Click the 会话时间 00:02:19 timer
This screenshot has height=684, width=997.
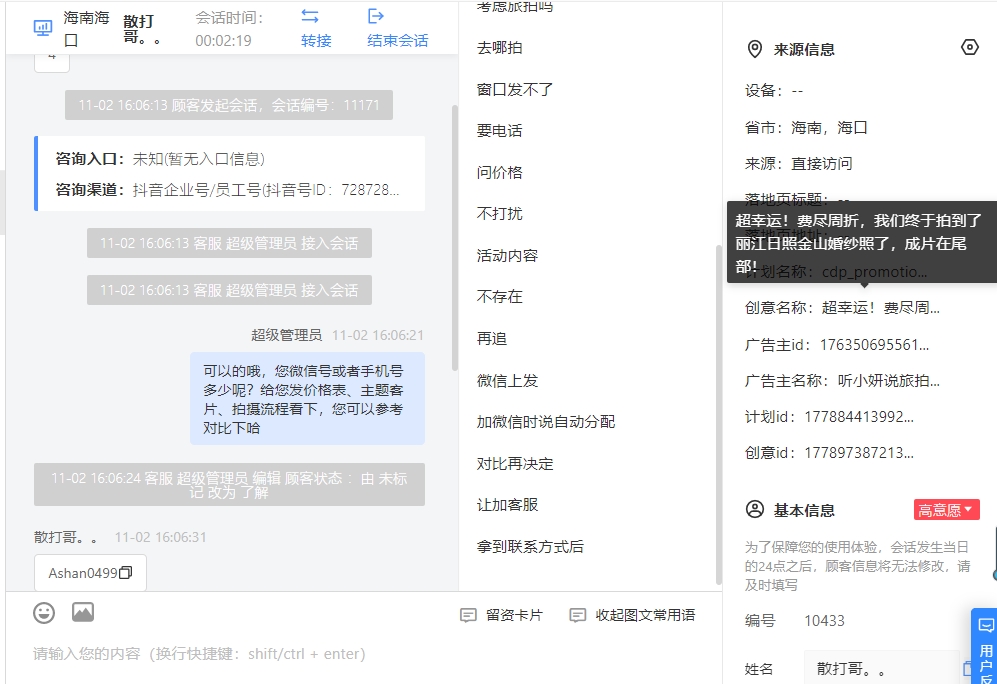[229, 29]
